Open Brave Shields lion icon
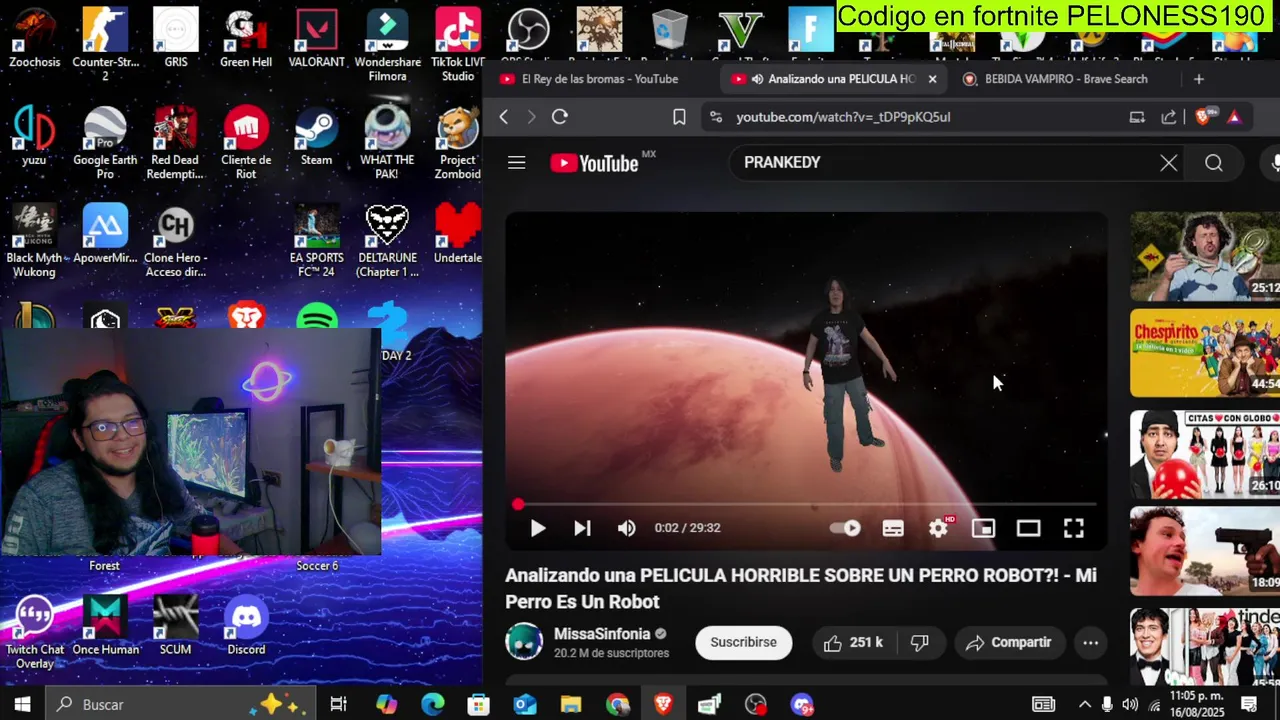The image size is (1280, 720). [x=1203, y=116]
